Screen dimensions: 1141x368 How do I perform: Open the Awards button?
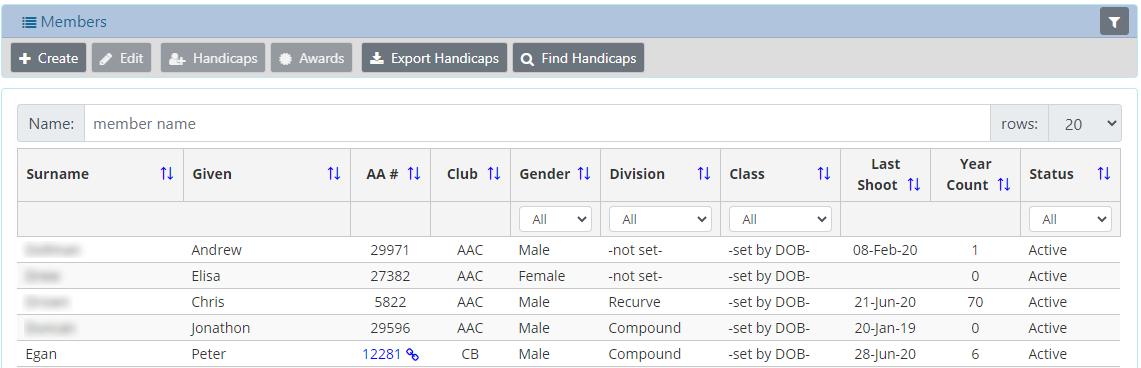[x=311, y=58]
